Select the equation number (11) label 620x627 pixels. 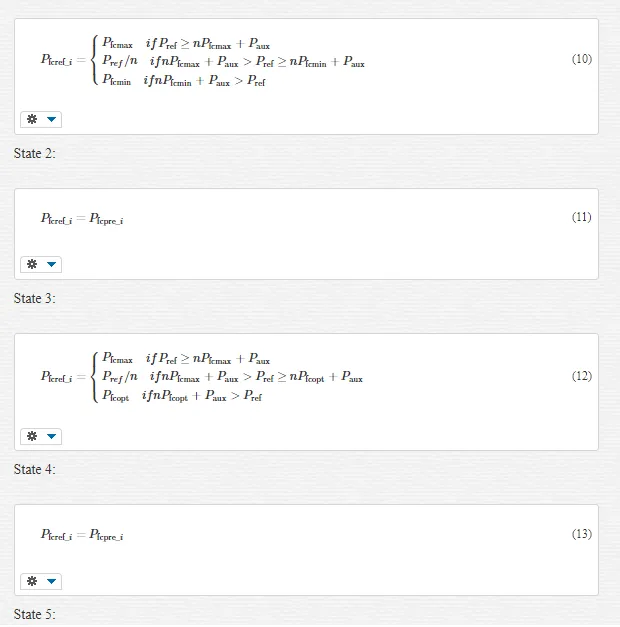pyautogui.click(x=582, y=217)
